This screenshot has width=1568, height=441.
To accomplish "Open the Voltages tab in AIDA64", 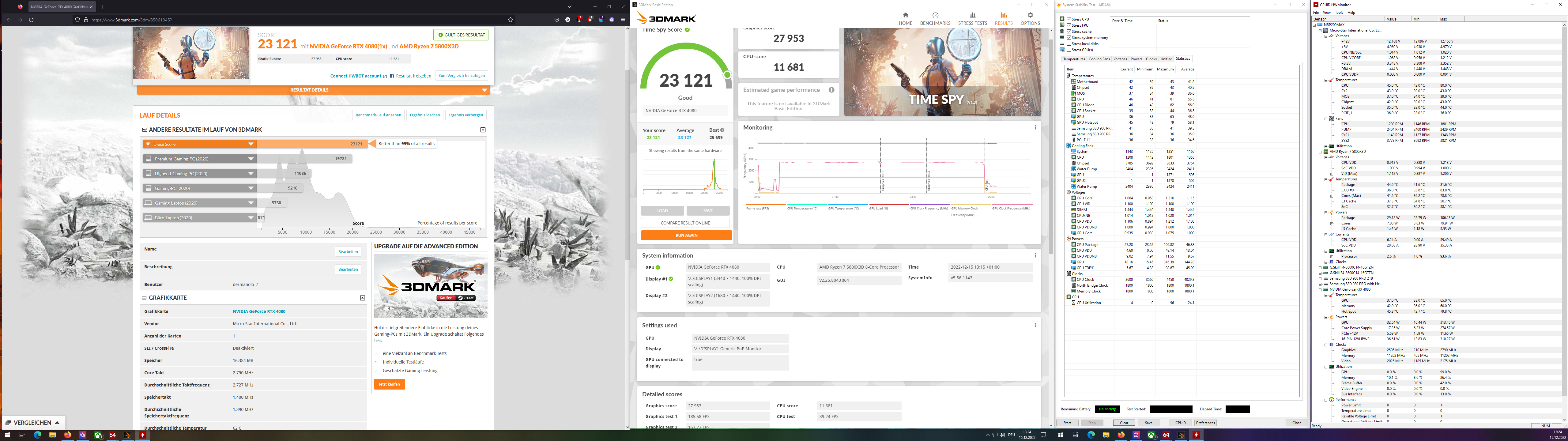I will (1120, 59).
